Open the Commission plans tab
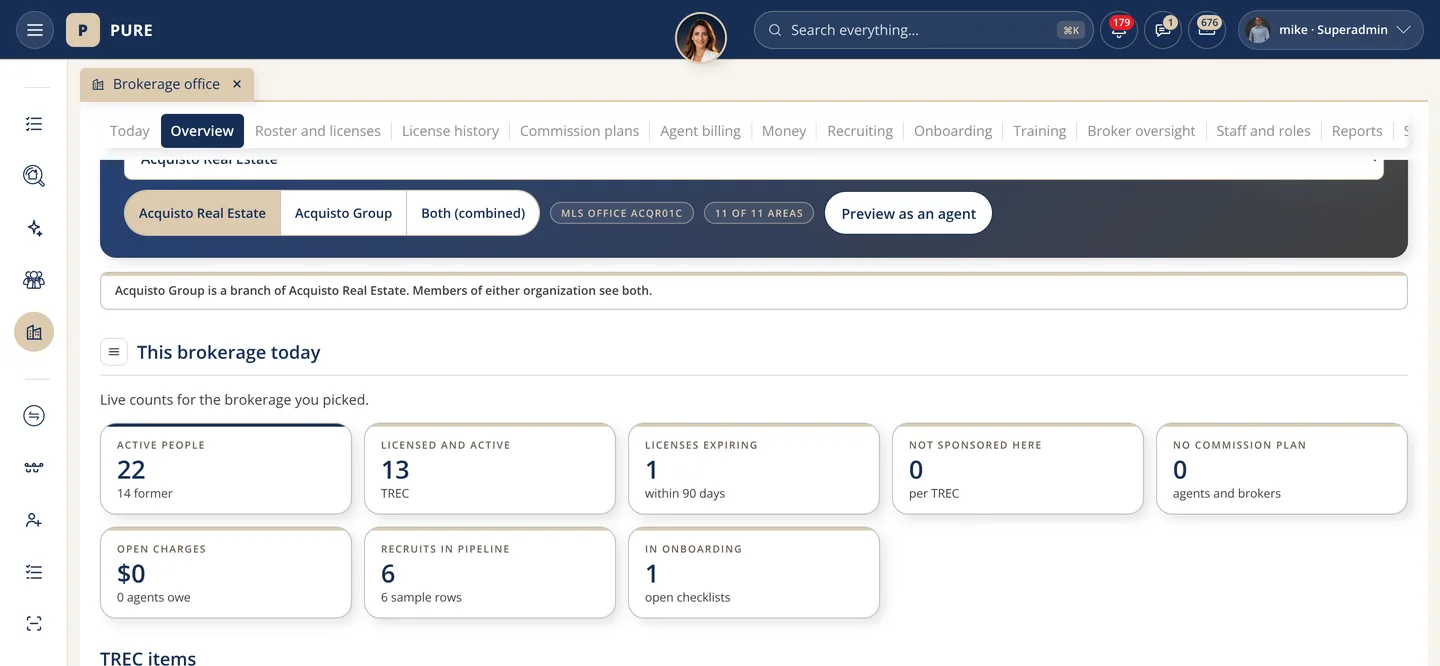Viewport: 1440px width, 666px height. [579, 131]
